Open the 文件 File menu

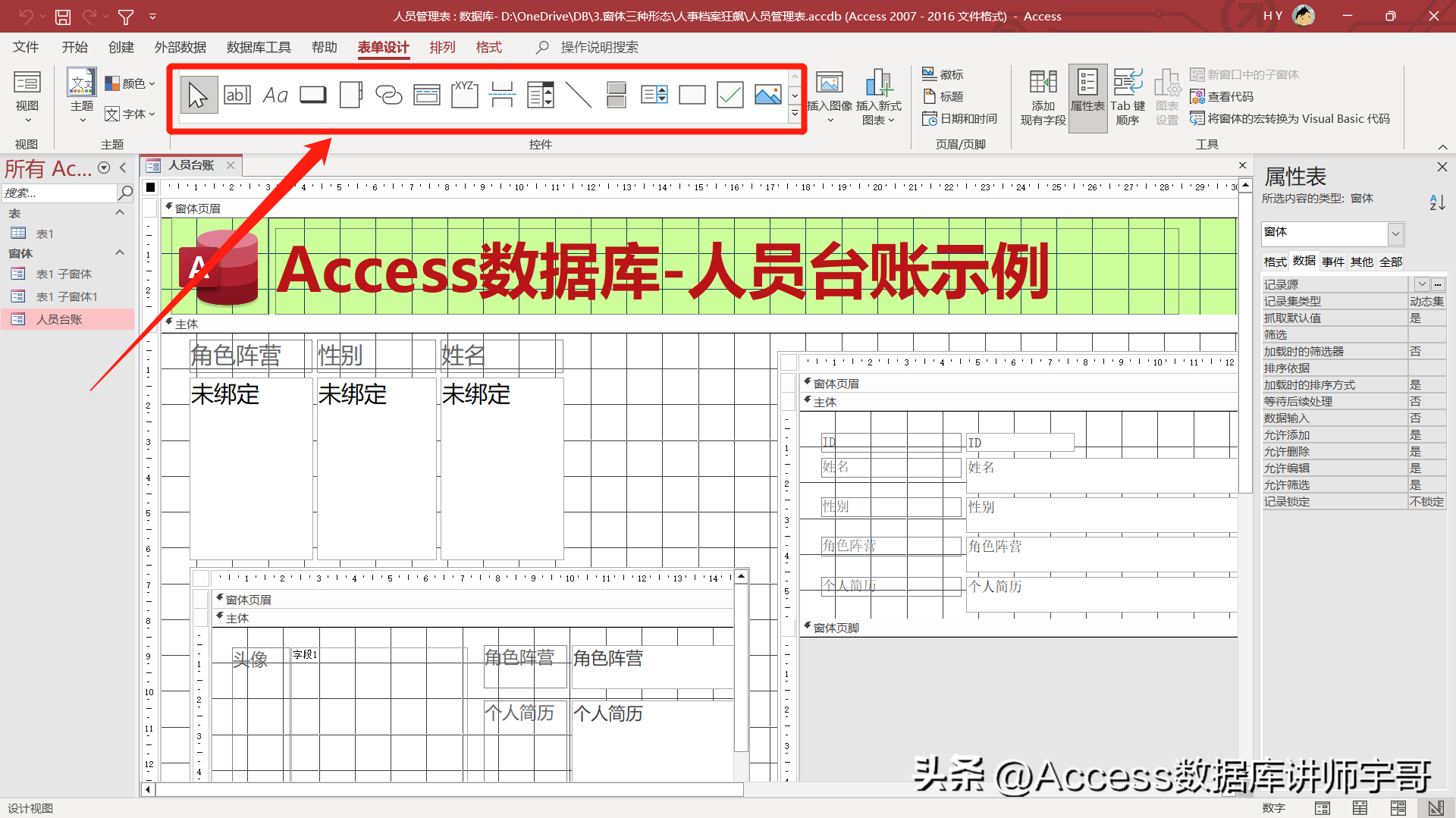[x=26, y=47]
